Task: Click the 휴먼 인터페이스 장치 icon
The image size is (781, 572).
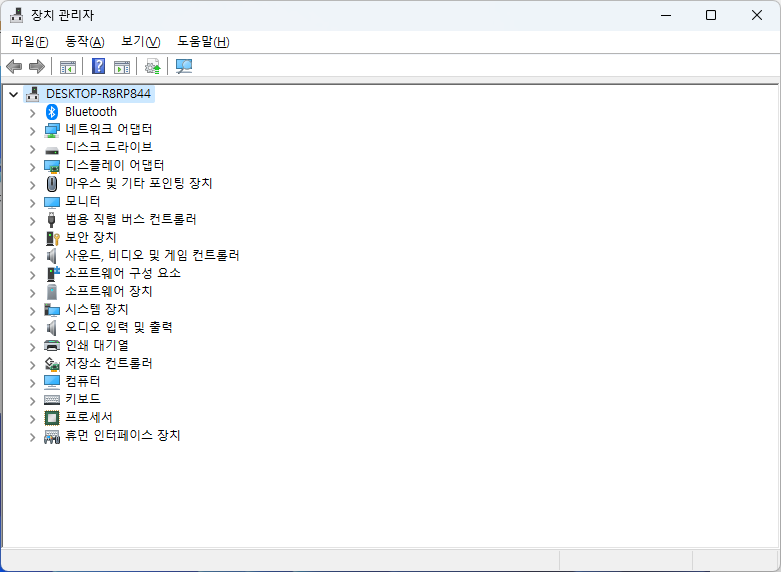Action: 52,436
